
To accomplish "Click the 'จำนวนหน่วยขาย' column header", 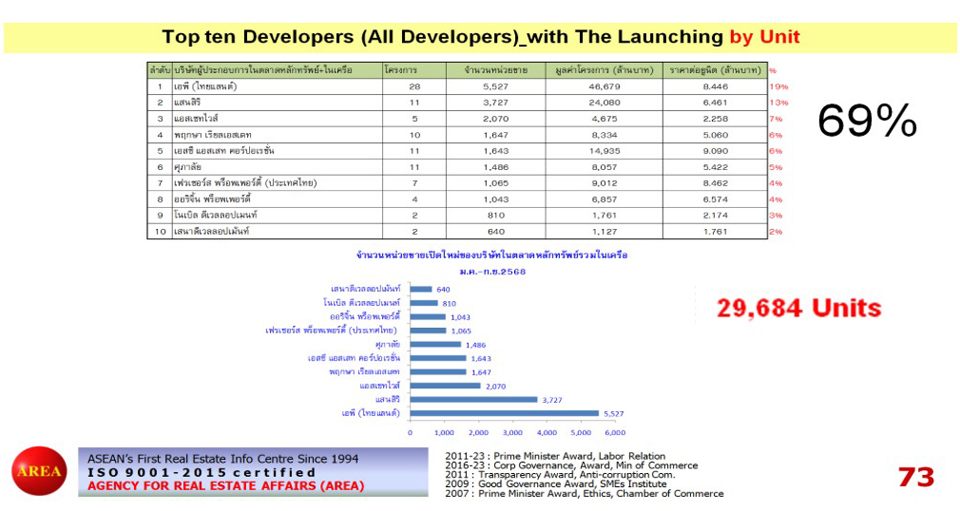I will click(491, 71).
